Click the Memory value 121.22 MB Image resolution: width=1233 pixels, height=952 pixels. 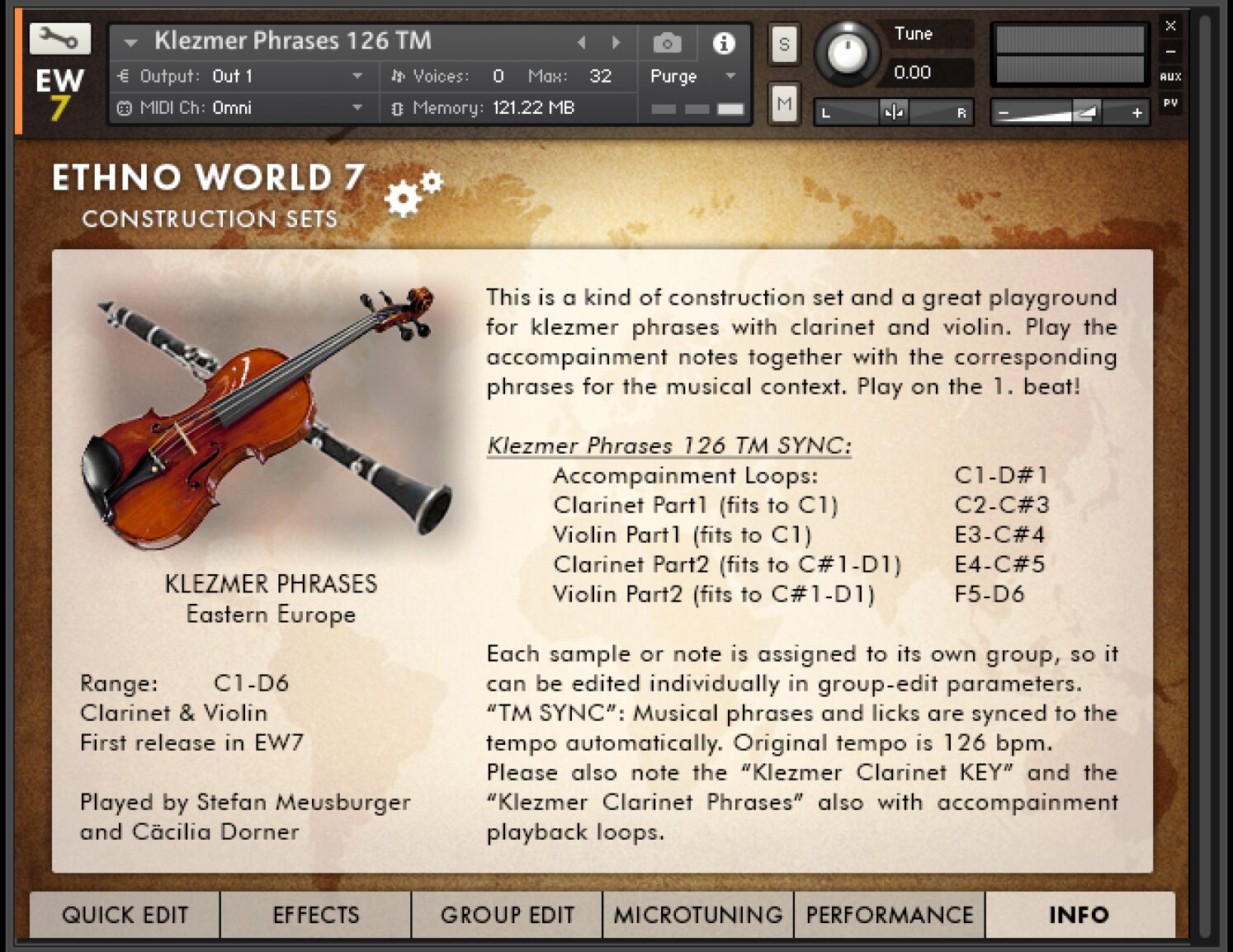533,108
